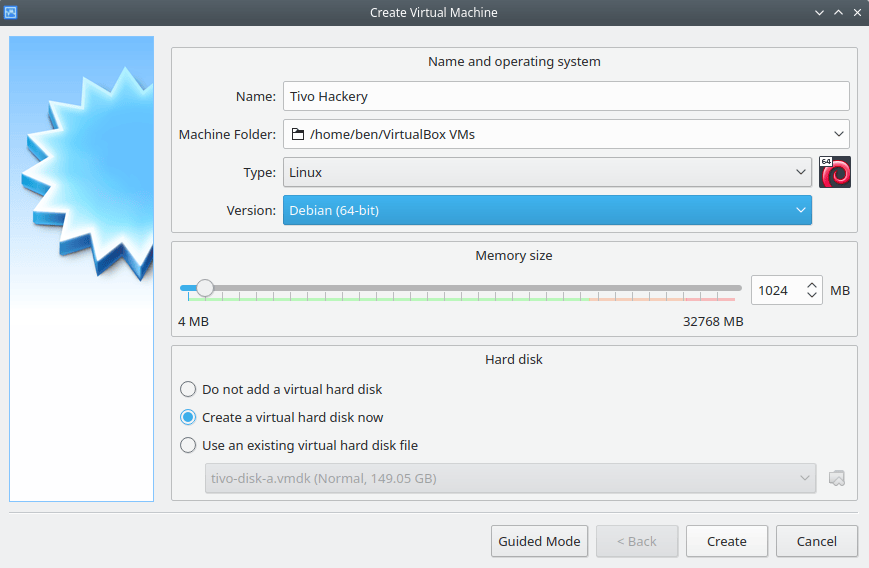This screenshot has width=869, height=568.
Task: Open the tivo-disk-a.vmdk disk selector
Action: (510, 478)
